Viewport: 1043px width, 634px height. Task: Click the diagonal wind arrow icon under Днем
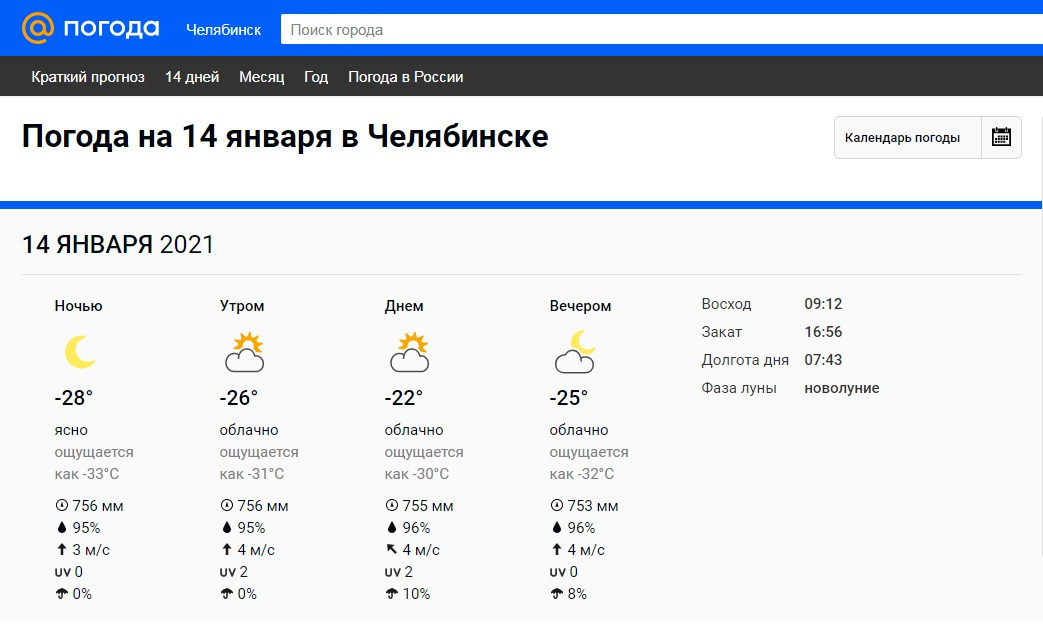coord(392,550)
